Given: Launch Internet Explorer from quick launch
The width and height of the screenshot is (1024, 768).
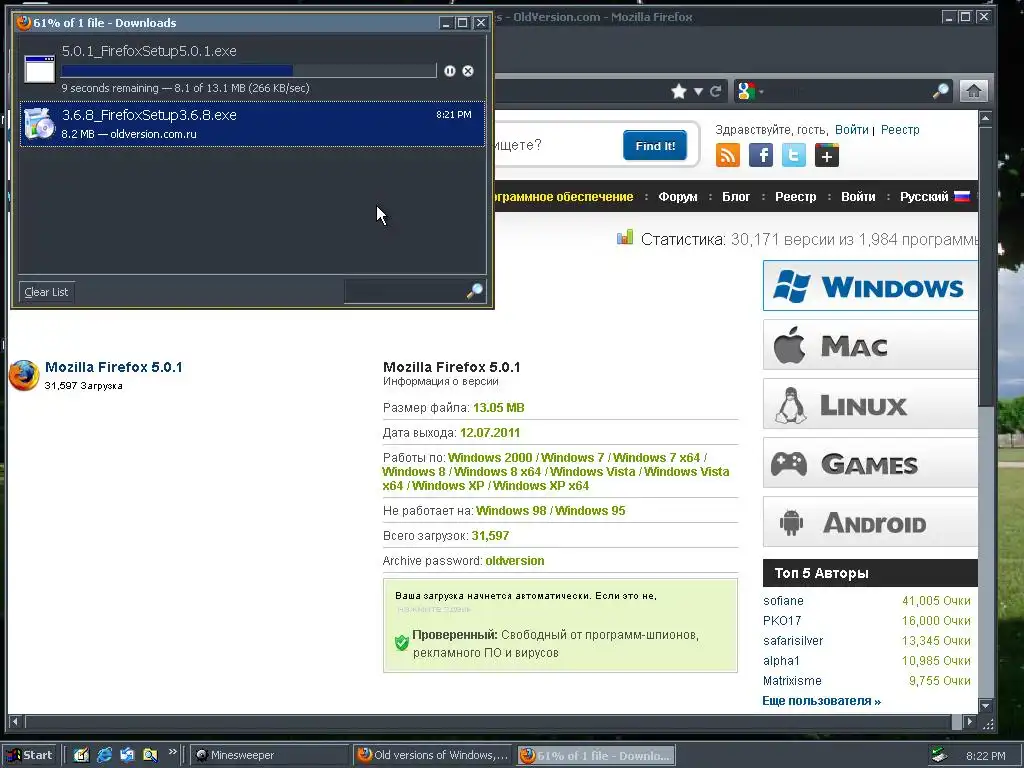Looking at the screenshot, I should tap(104, 755).
